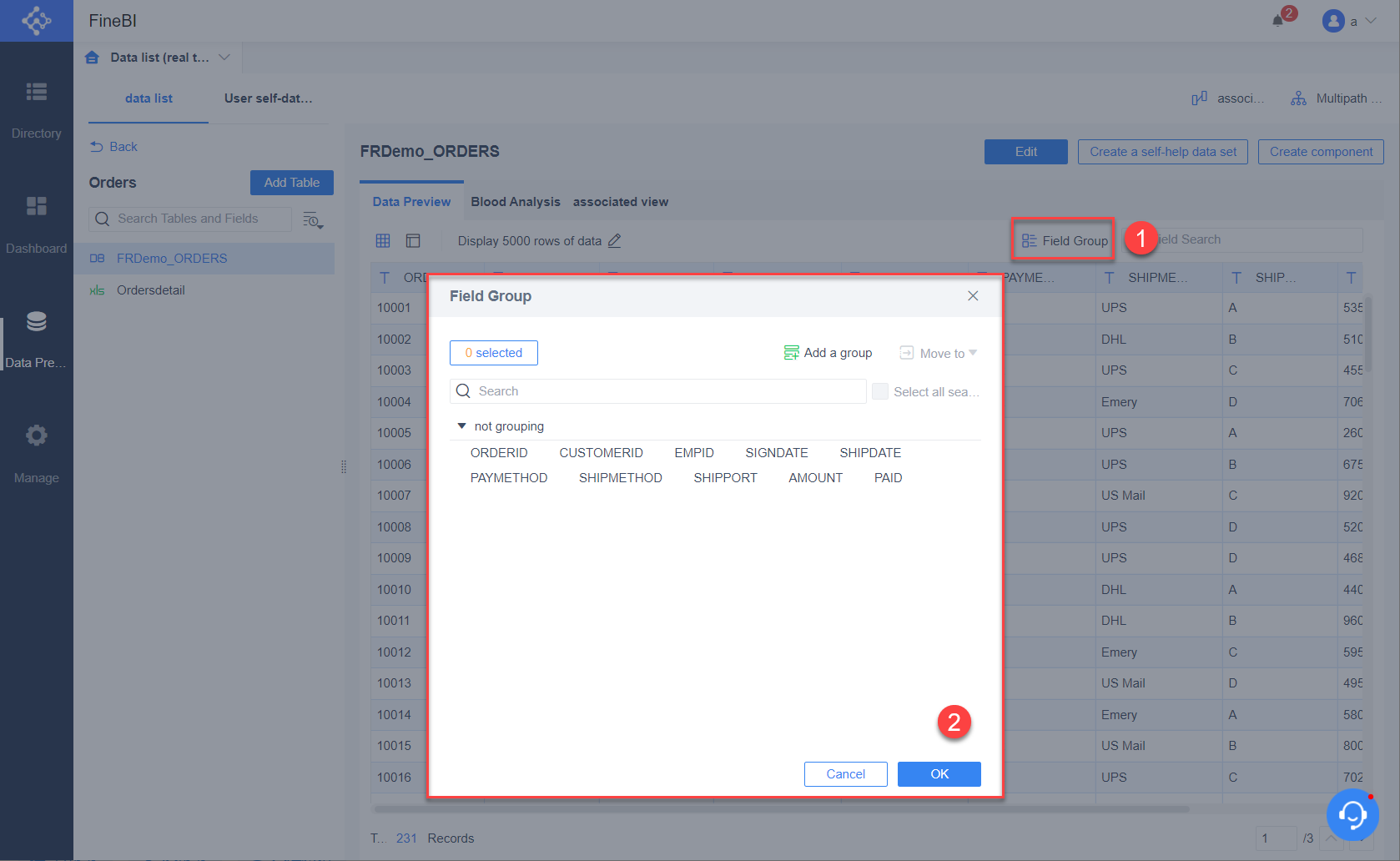Click the 0 selected indicator
The height and width of the screenshot is (861, 1400).
point(494,353)
